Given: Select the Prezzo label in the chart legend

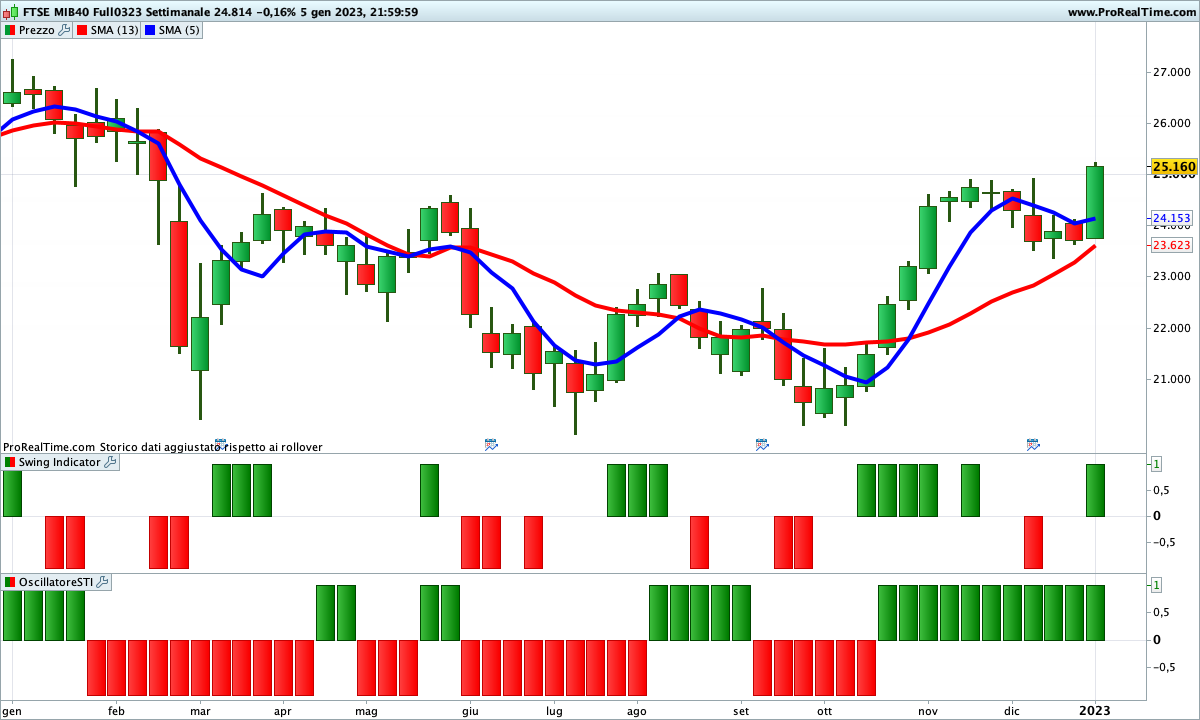Looking at the screenshot, I should click(x=37, y=30).
